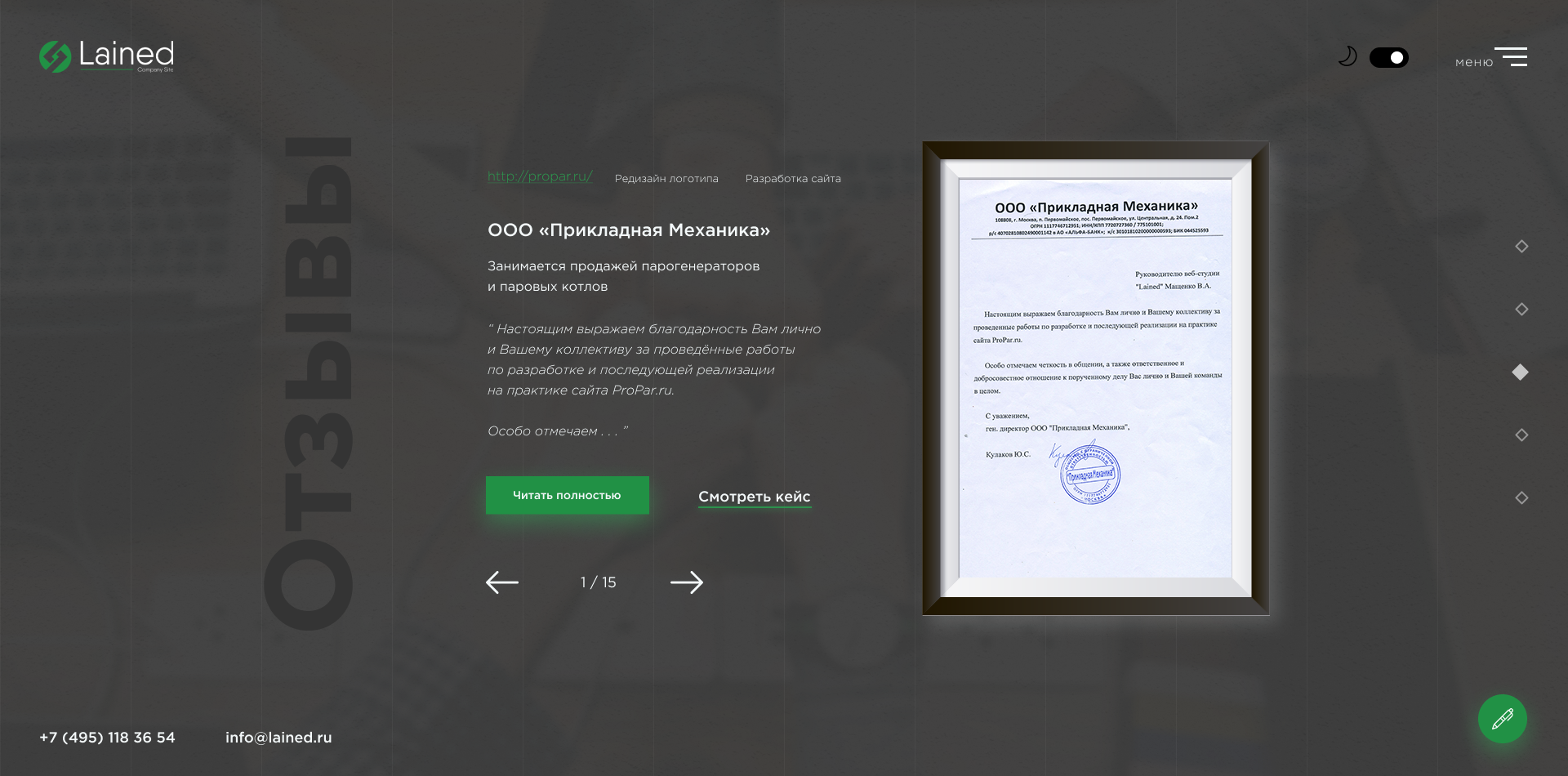The width and height of the screenshot is (1568, 776).
Task: Click the Lained logo
Action: pyautogui.click(x=107, y=56)
